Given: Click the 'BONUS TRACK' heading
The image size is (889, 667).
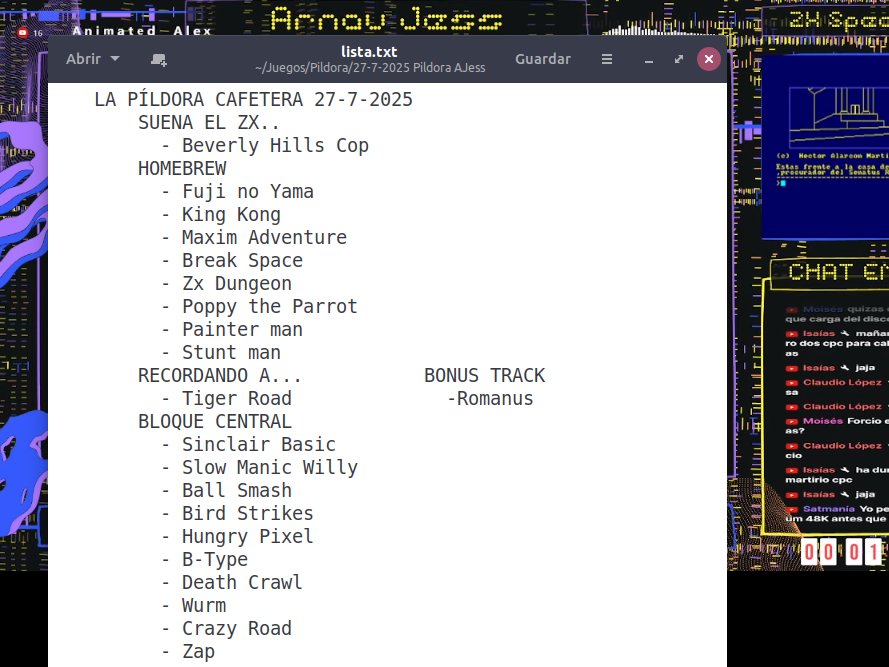Looking at the screenshot, I should (x=485, y=375).
